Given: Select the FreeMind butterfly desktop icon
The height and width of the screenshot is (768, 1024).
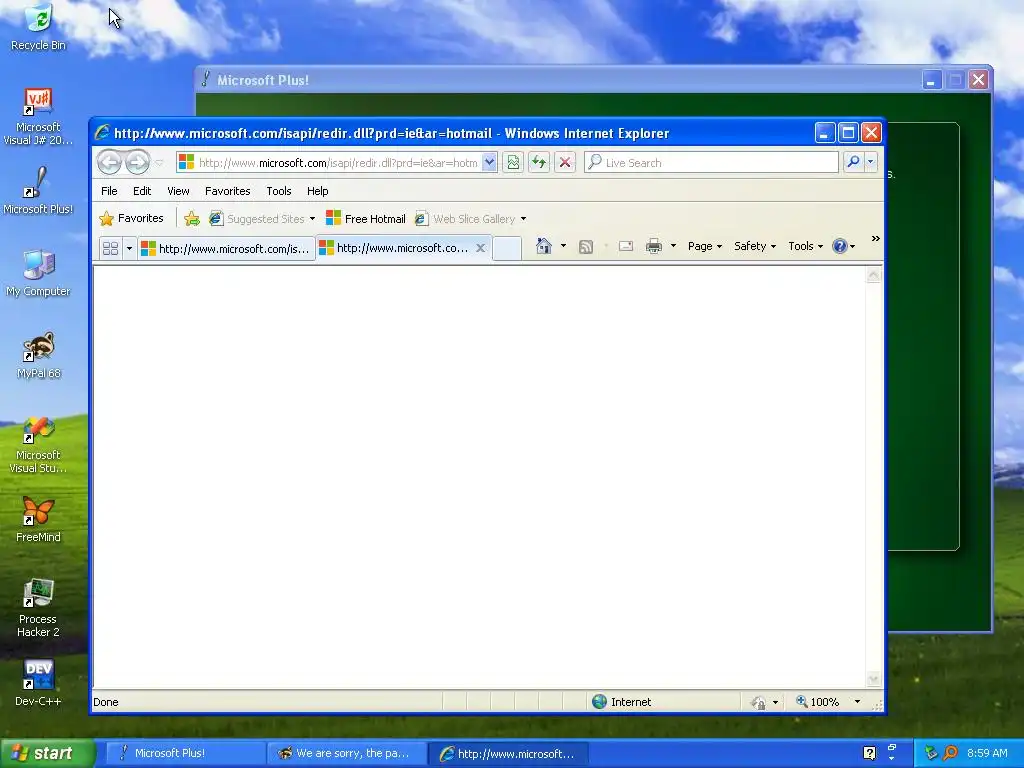Looking at the screenshot, I should [38, 519].
